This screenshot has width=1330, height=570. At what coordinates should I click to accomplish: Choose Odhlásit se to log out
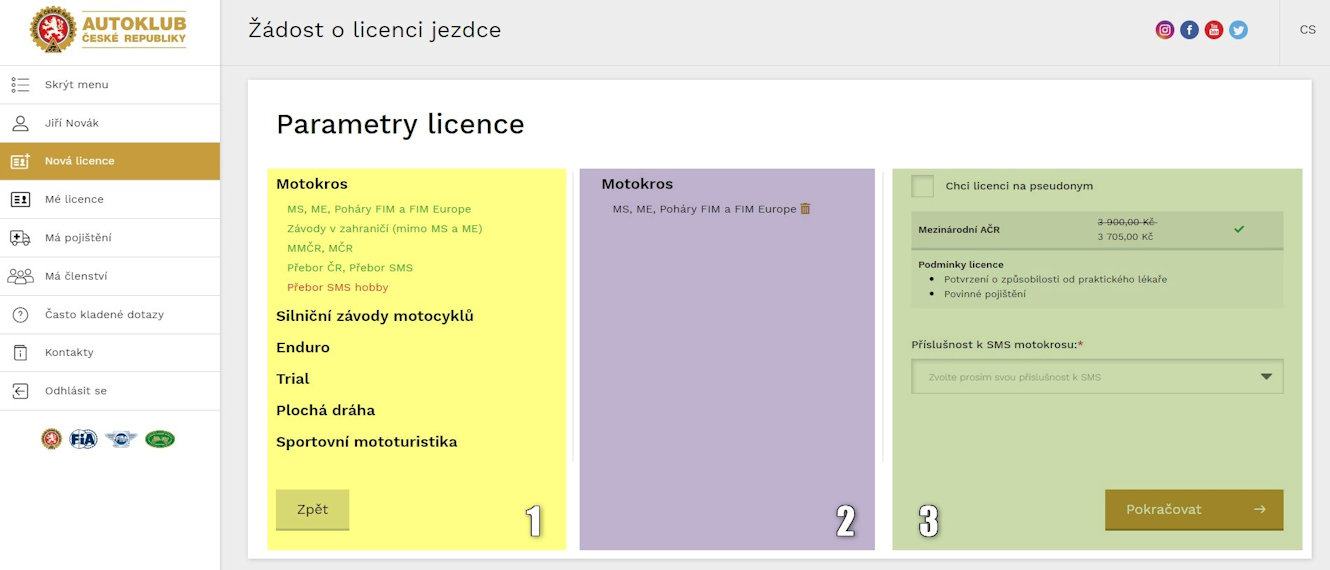pyautogui.click(x=110, y=390)
